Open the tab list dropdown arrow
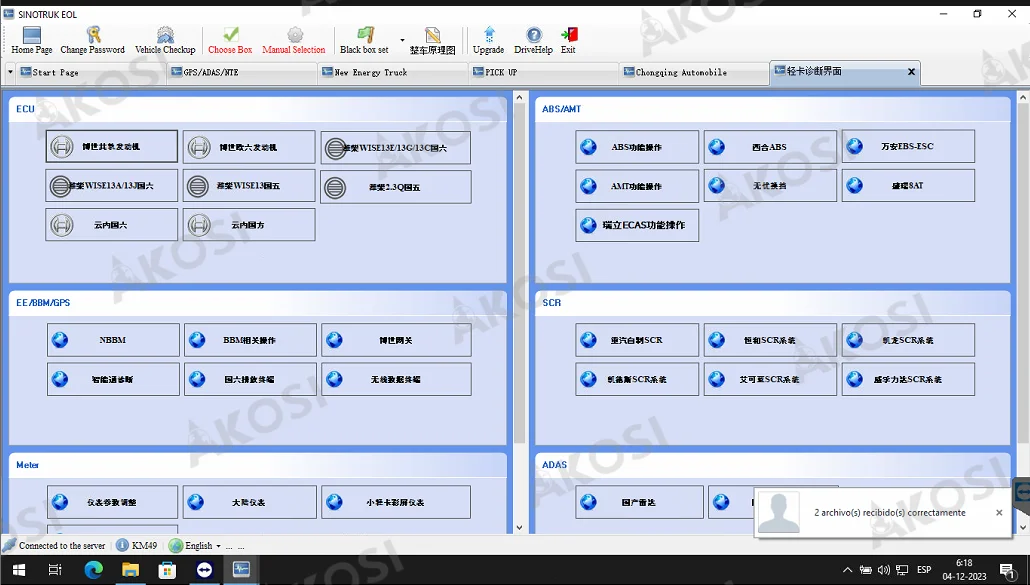 point(10,72)
